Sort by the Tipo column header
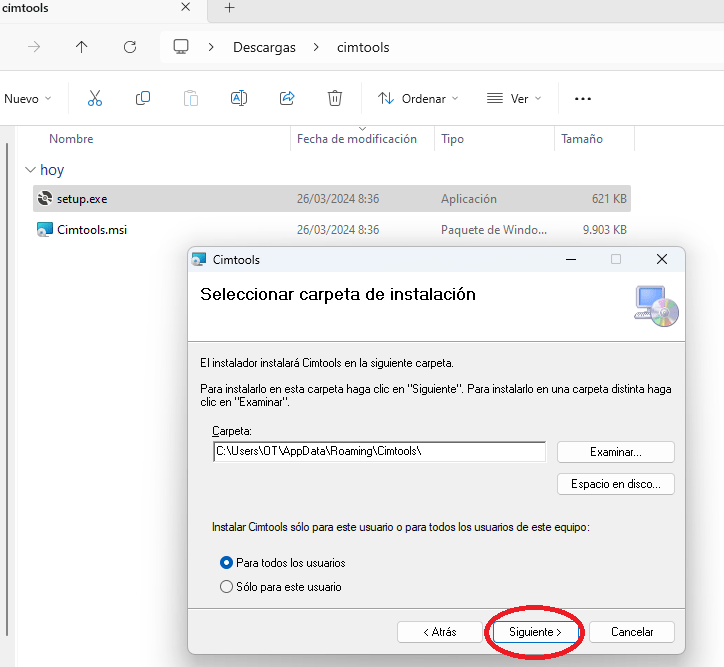 click(x=452, y=139)
